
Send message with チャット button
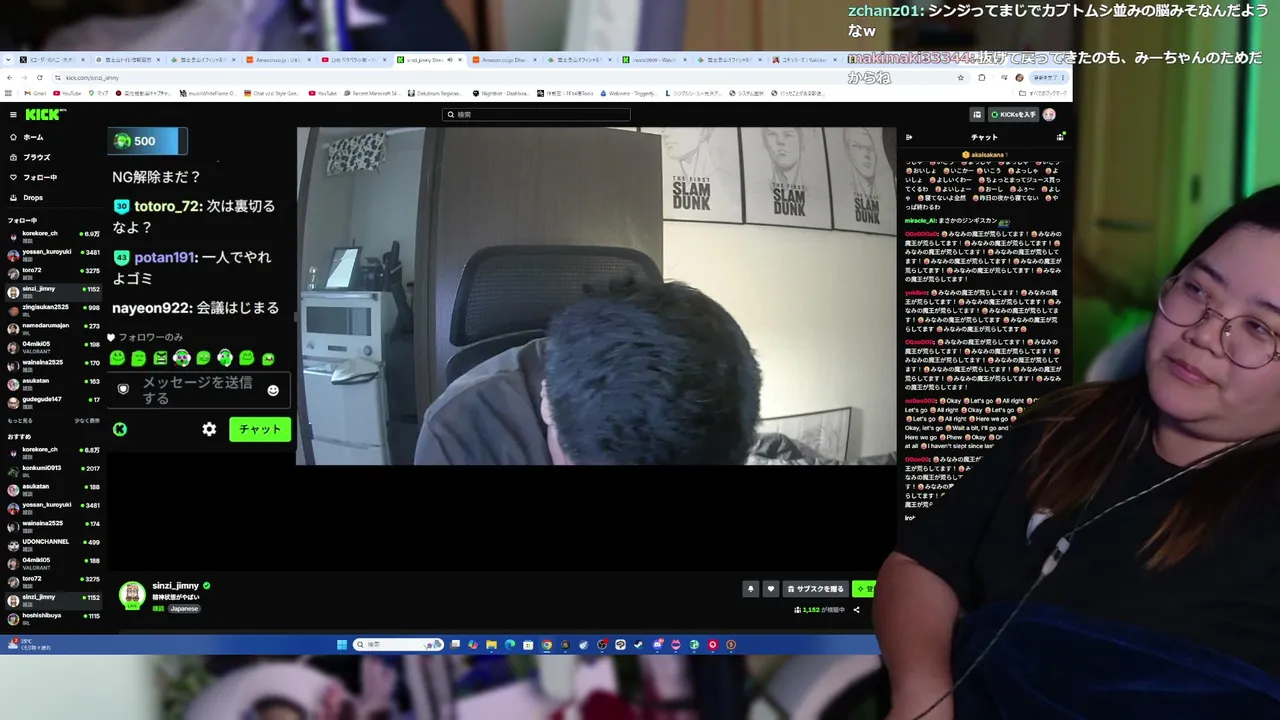[x=260, y=429]
